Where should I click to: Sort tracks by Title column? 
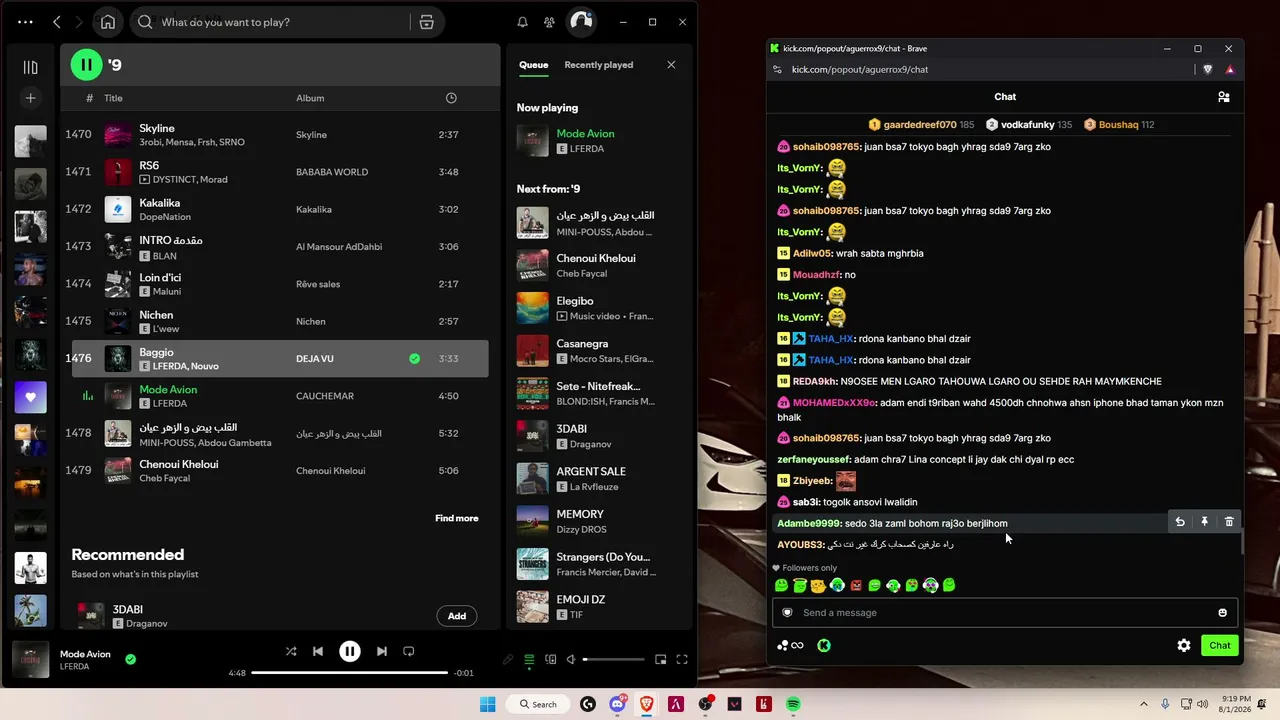point(113,98)
